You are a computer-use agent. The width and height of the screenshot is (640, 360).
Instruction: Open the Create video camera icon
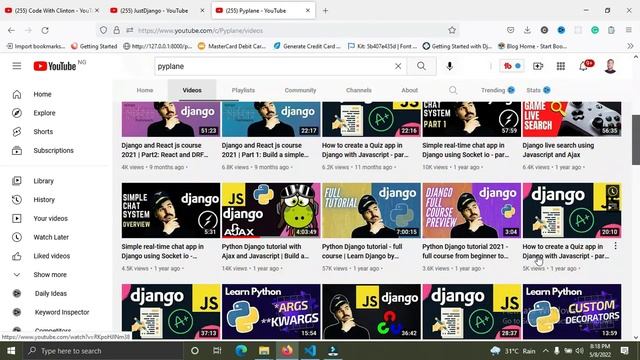tap(538, 66)
